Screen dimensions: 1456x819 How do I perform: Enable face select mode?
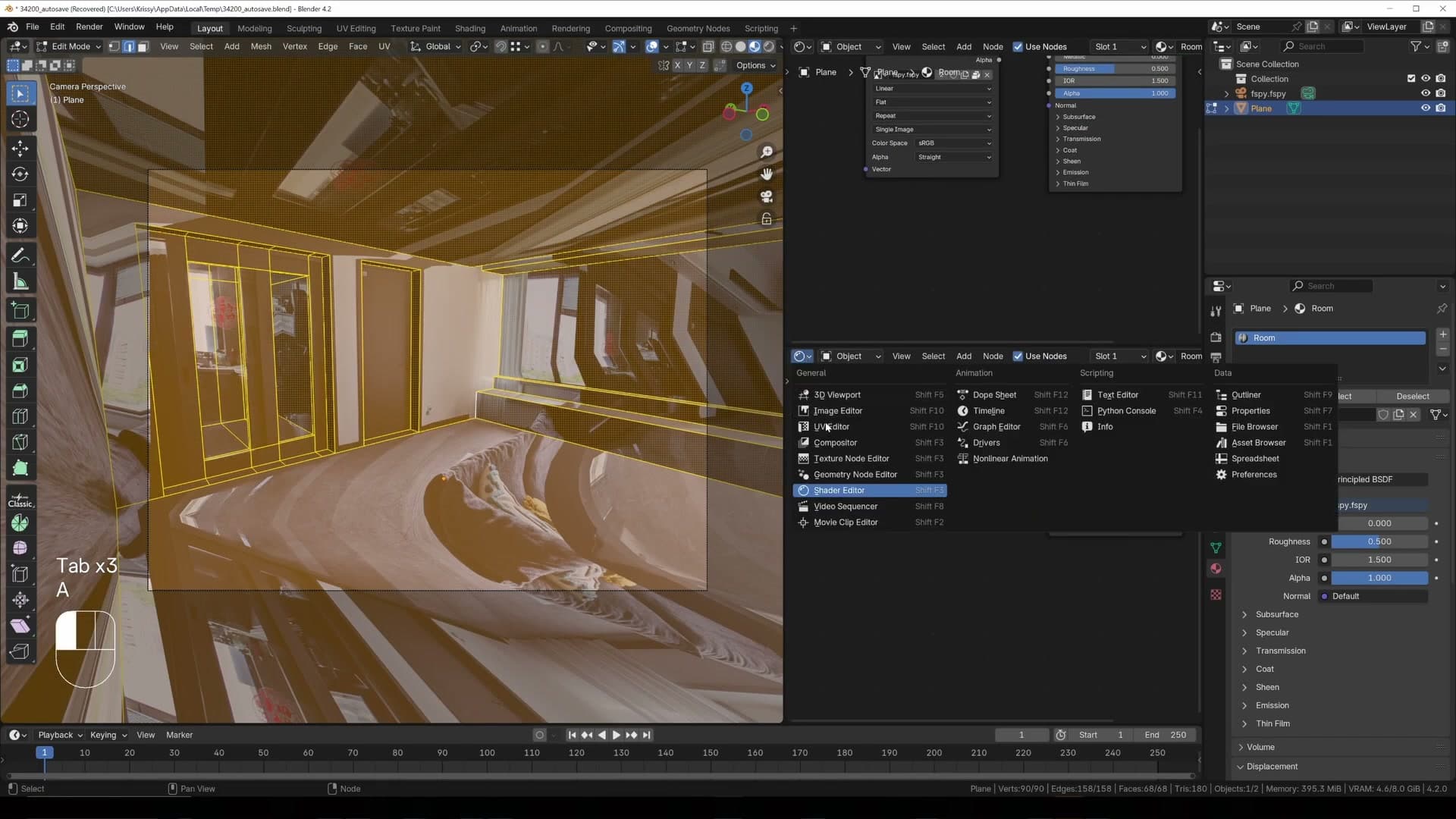tap(143, 47)
